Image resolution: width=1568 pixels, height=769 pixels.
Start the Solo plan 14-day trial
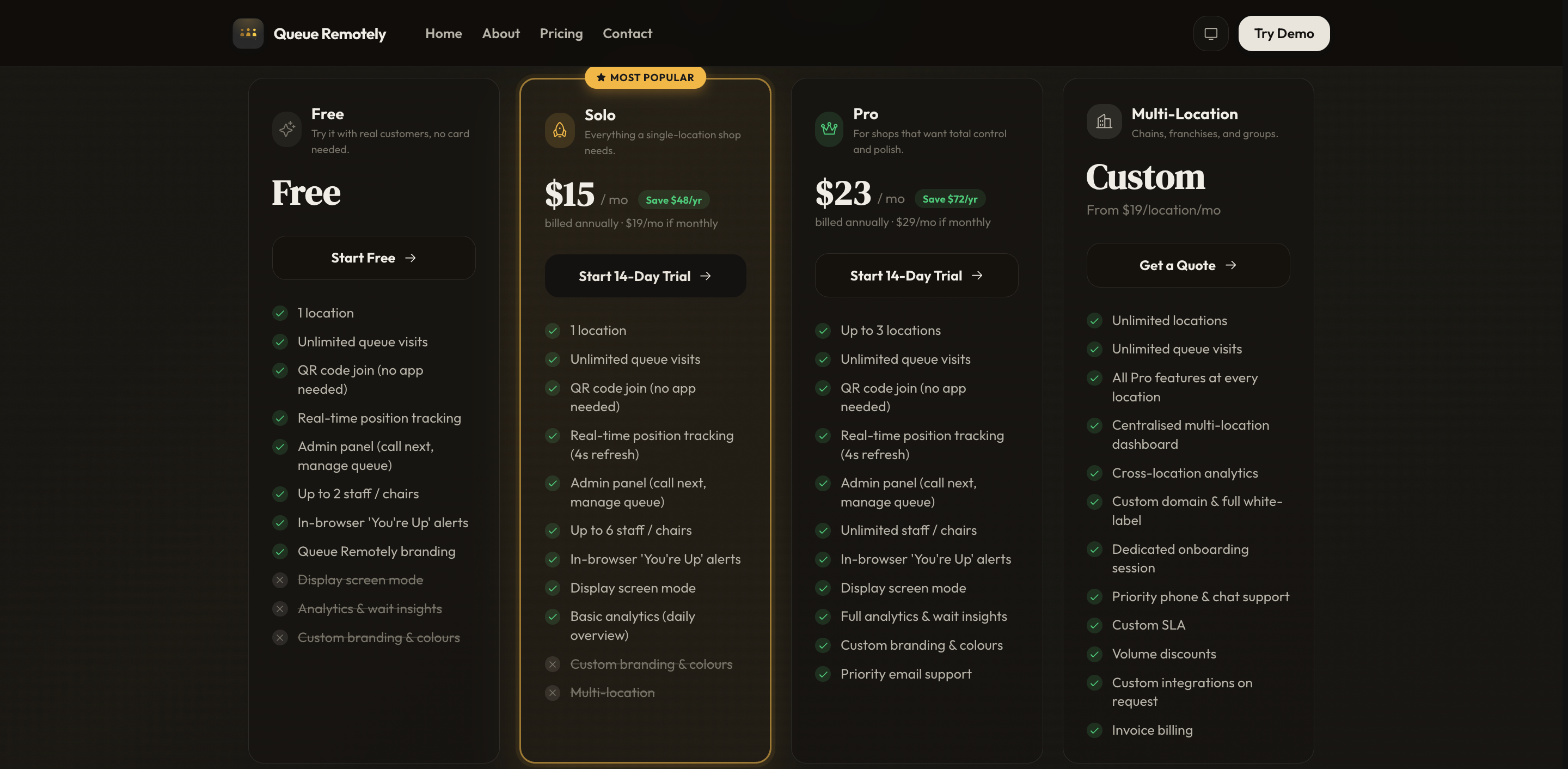(645, 277)
